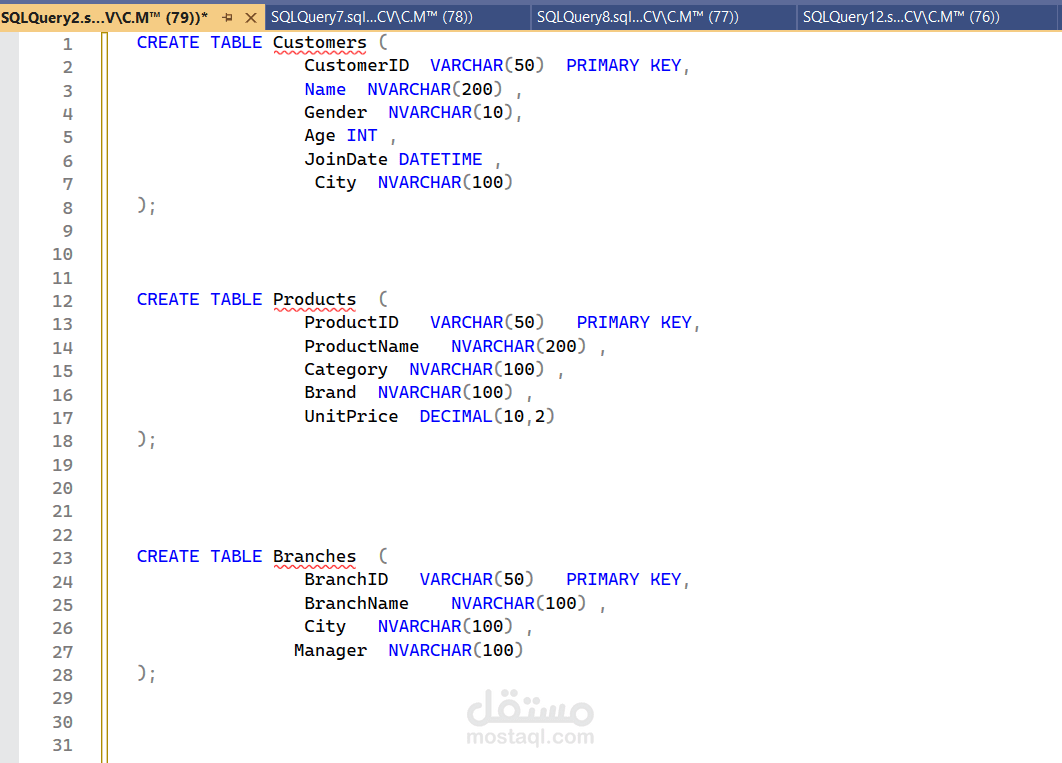This screenshot has width=1062, height=763.
Task: Place cursor on UnitPrice column
Action: point(351,416)
